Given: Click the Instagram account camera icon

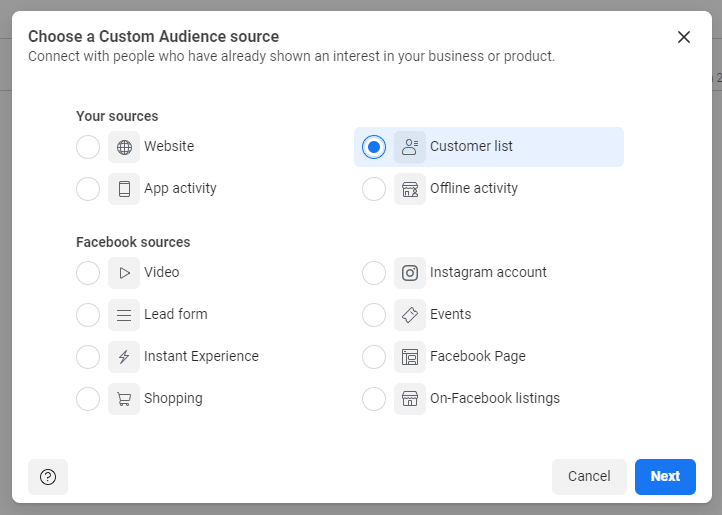Looking at the screenshot, I should click(x=410, y=273).
